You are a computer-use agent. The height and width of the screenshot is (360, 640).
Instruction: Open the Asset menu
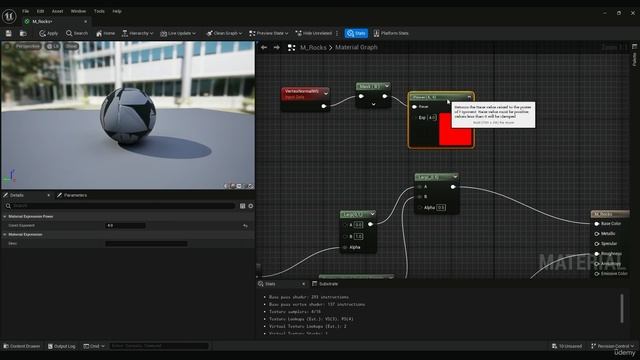(58, 11)
